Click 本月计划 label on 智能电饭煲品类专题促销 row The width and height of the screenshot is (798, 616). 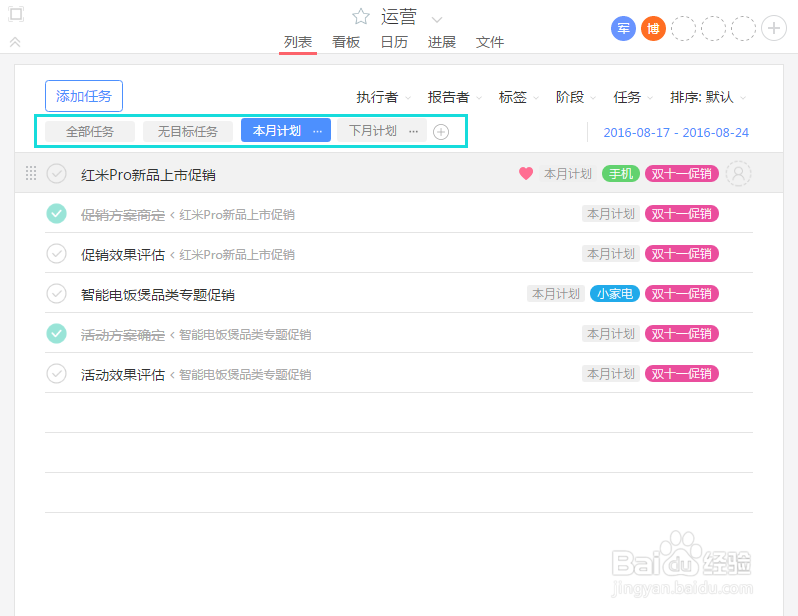click(556, 294)
